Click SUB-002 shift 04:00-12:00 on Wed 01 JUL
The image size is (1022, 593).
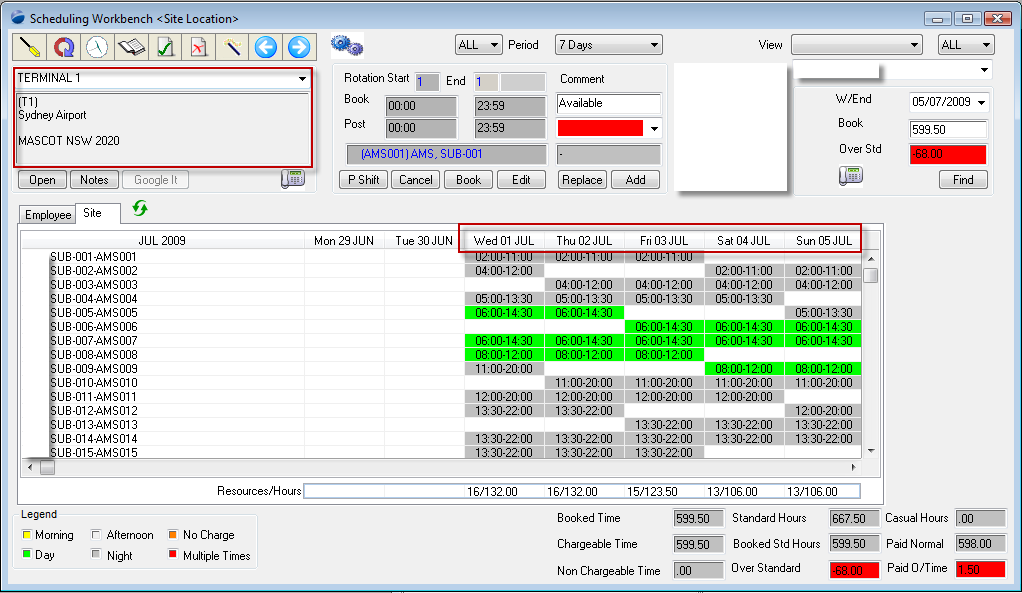tap(504, 270)
